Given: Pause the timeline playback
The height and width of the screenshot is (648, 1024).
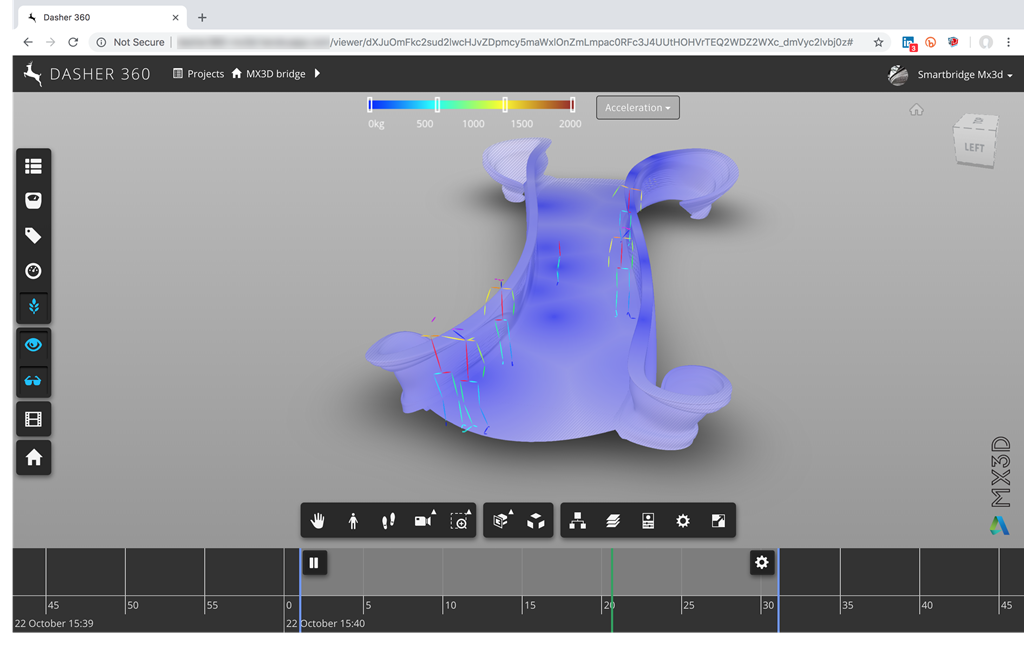Looking at the screenshot, I should click(314, 563).
